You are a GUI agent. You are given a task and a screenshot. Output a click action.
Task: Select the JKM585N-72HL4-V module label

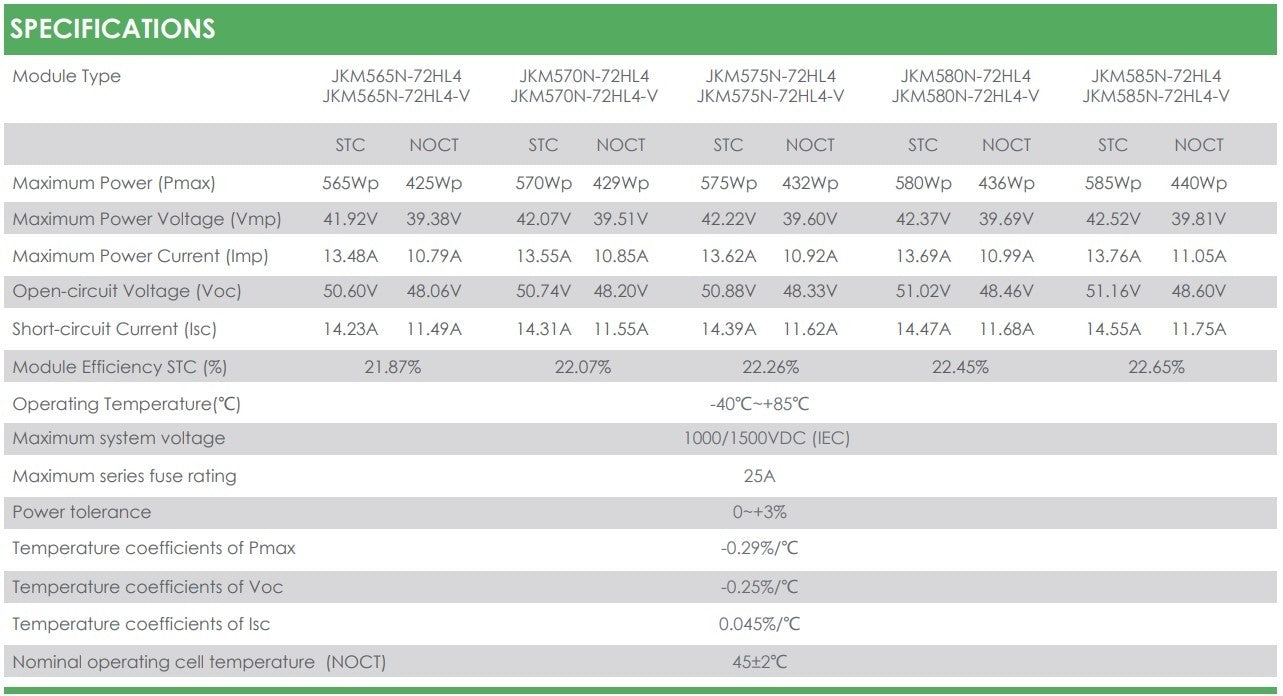(1155, 96)
